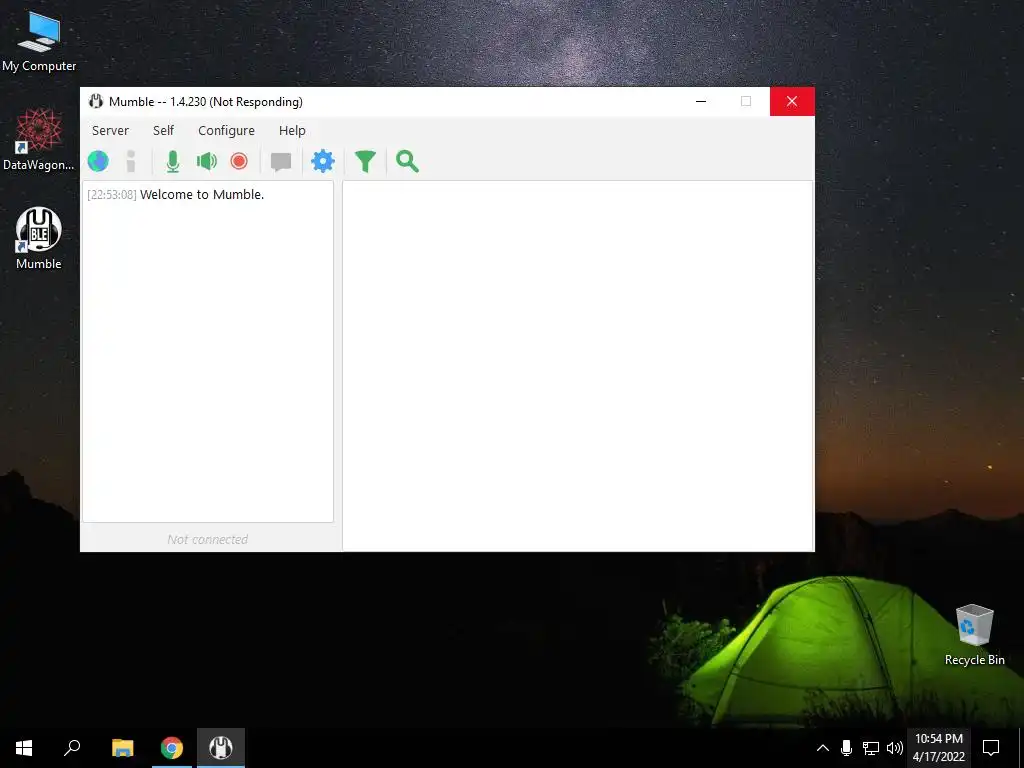Open Google Chrome from the taskbar
Viewport: 1024px width, 768px height.
coord(172,748)
